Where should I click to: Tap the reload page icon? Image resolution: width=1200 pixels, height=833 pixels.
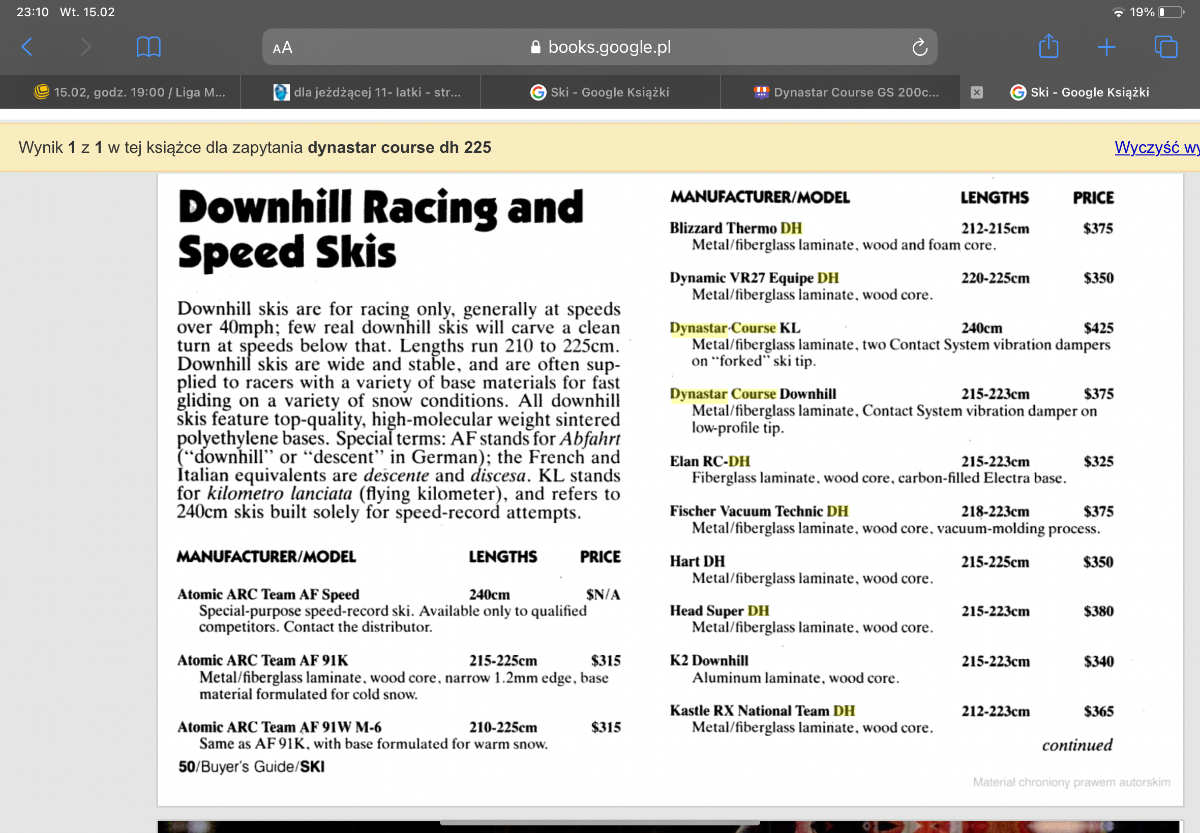tap(919, 47)
